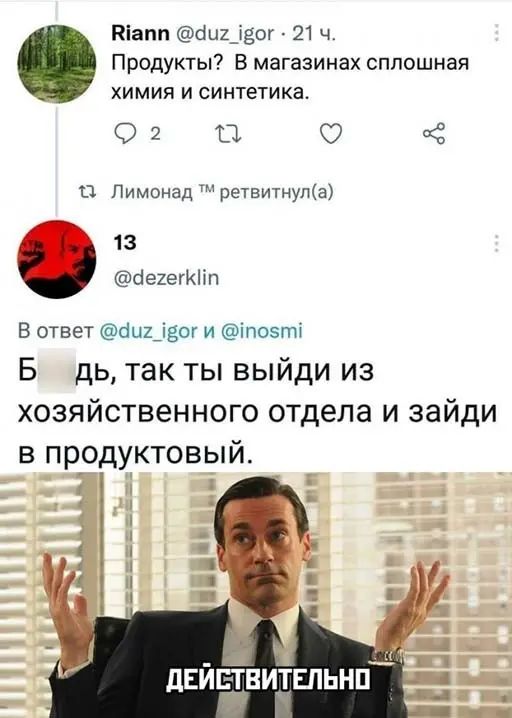Open Riann's forest profile picture
The image size is (512, 718).
57,63
